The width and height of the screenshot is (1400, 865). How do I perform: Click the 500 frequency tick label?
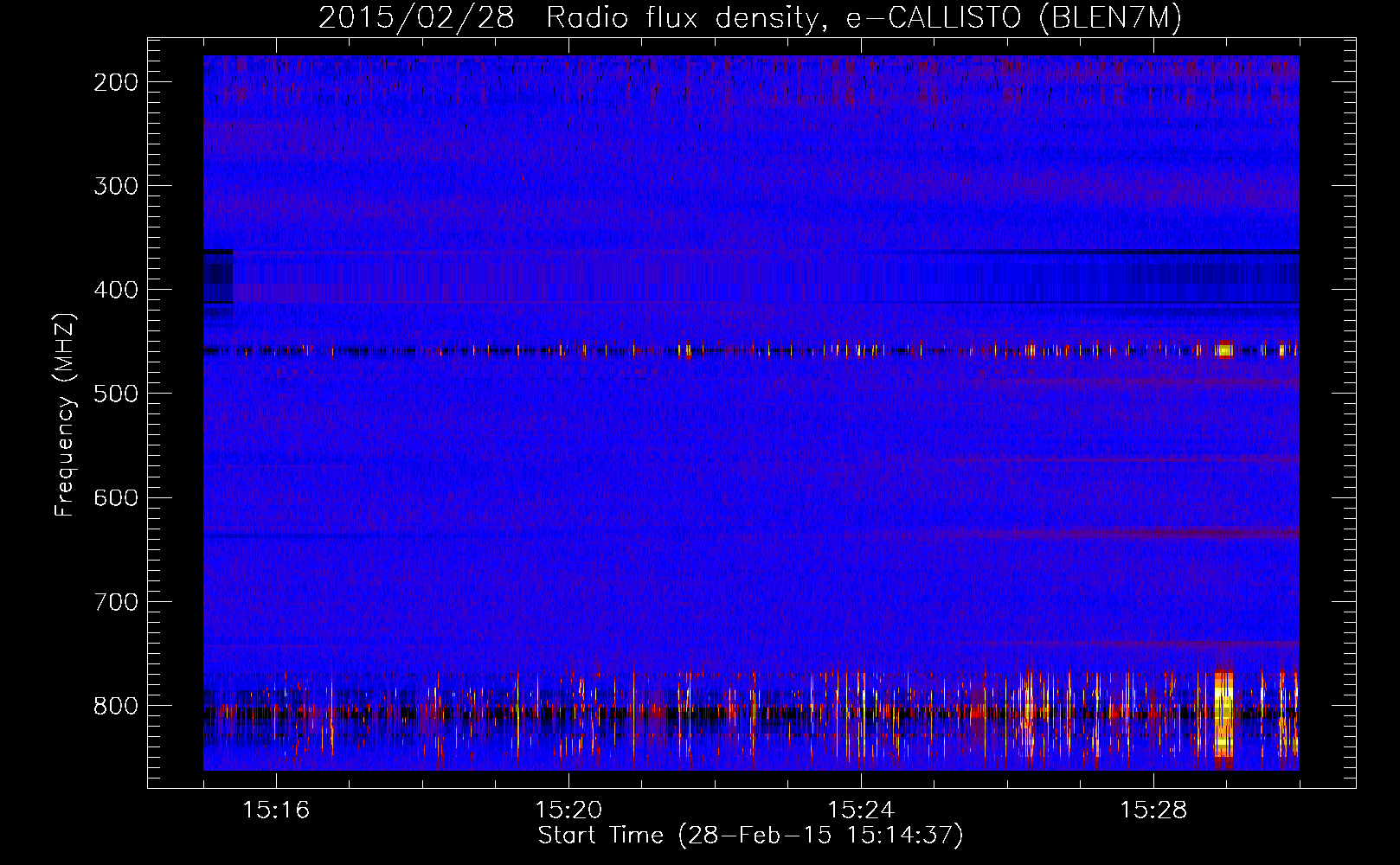point(116,394)
